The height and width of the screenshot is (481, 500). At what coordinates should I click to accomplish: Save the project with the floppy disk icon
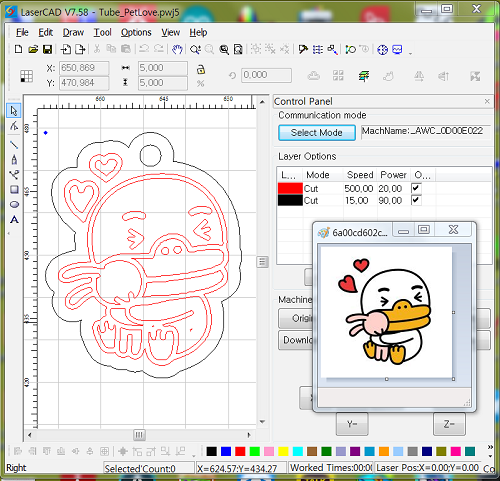point(47,49)
